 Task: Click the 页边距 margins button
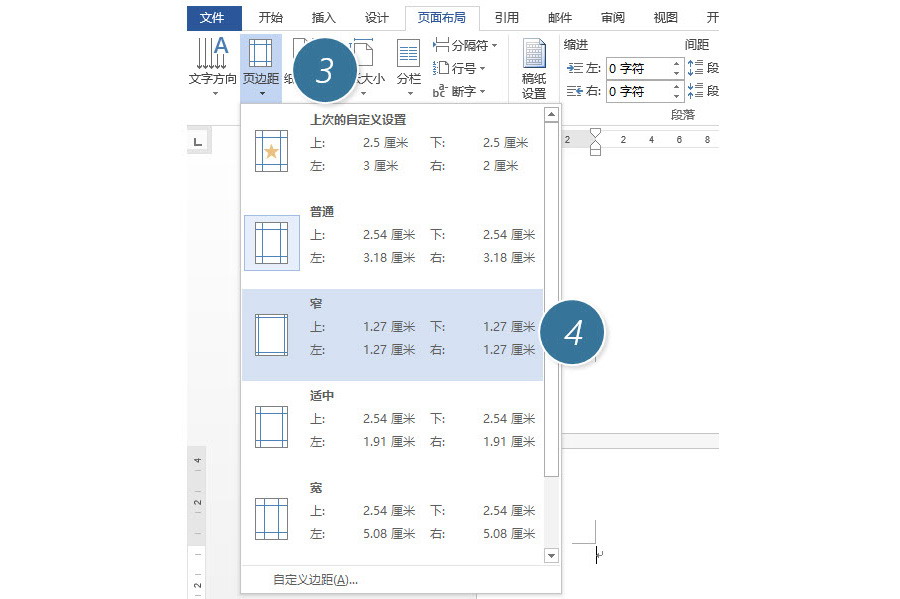click(x=261, y=67)
